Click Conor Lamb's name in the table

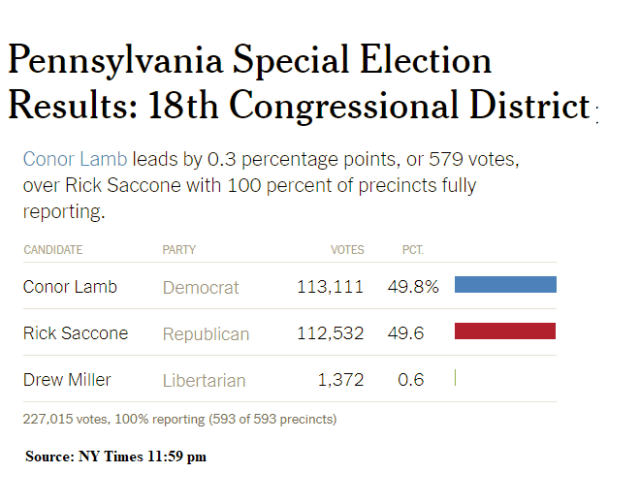70,287
